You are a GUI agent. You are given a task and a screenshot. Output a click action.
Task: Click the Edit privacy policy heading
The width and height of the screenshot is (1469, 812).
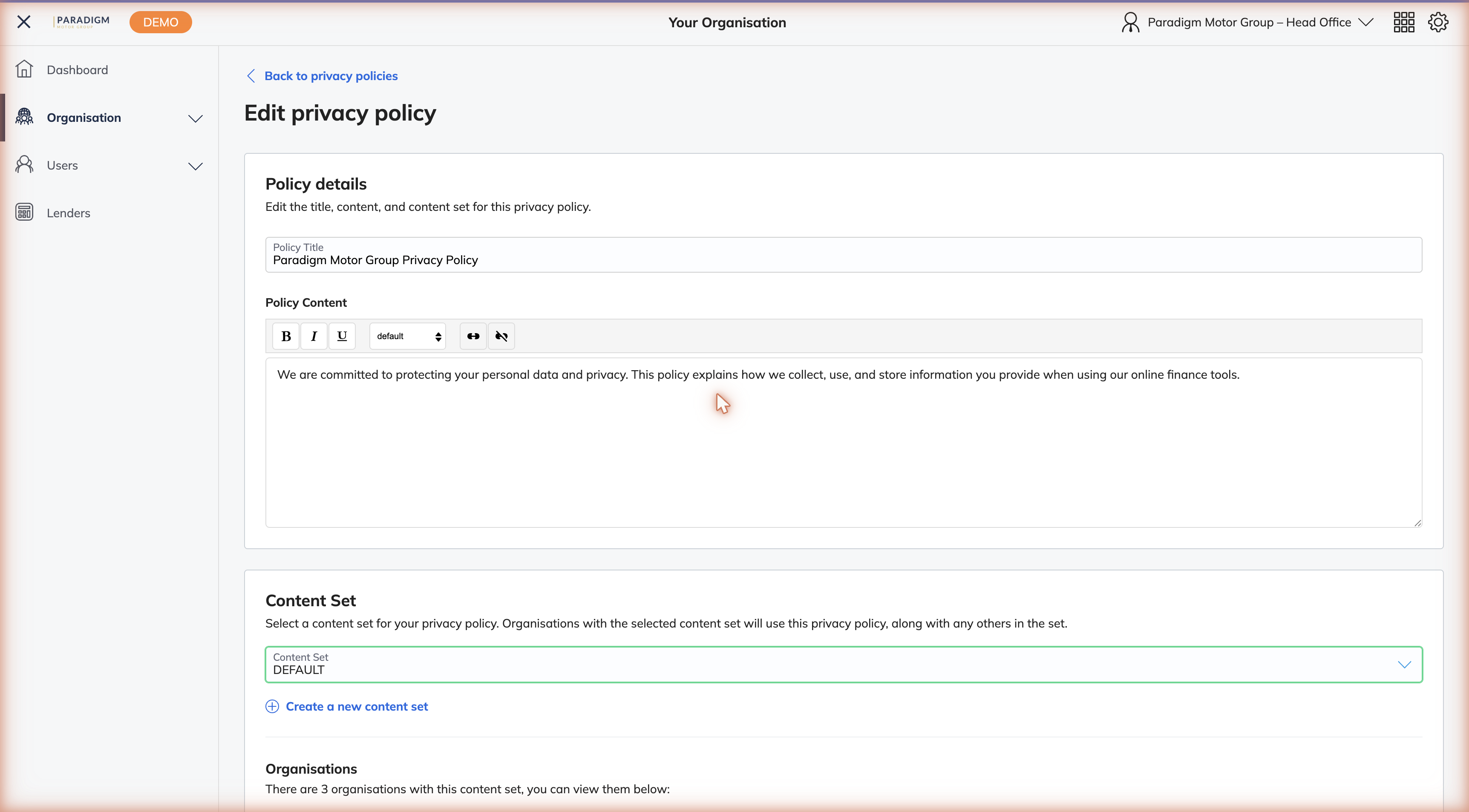click(x=340, y=113)
